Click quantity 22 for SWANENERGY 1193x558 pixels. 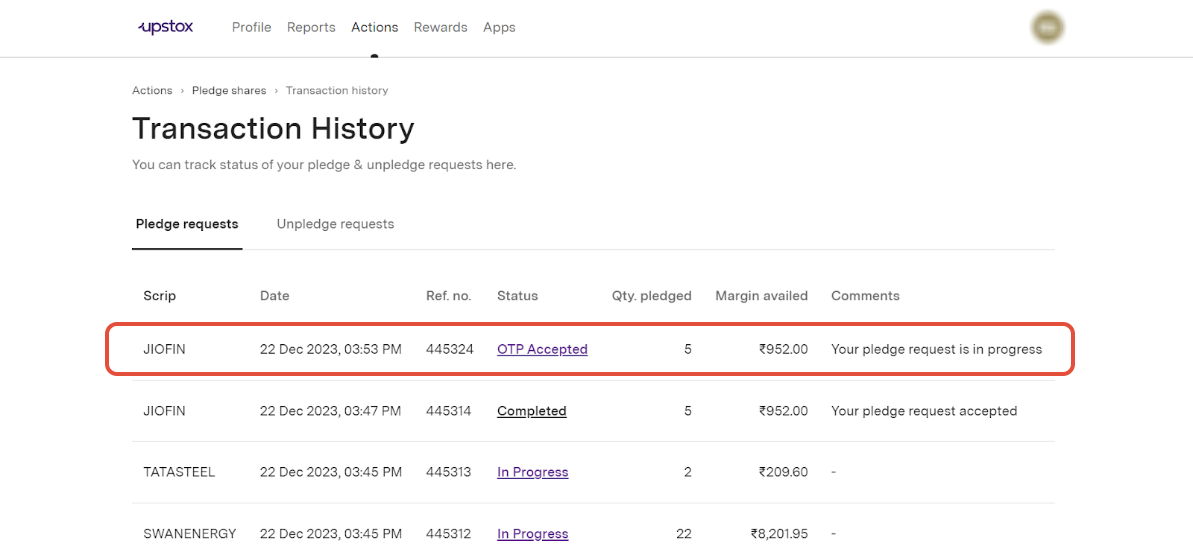[x=683, y=534]
